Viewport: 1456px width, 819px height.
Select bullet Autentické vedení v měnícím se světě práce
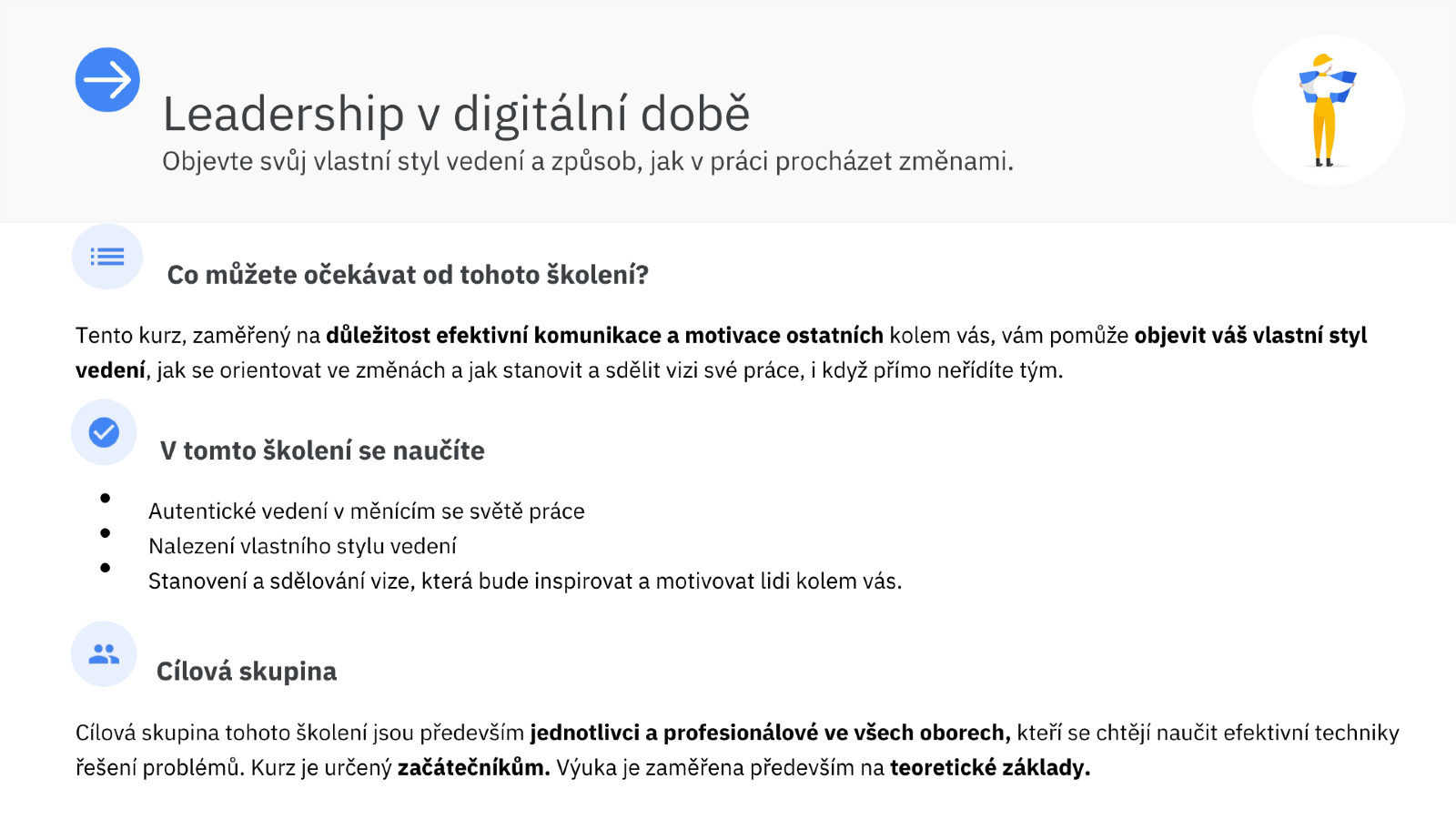click(x=367, y=511)
